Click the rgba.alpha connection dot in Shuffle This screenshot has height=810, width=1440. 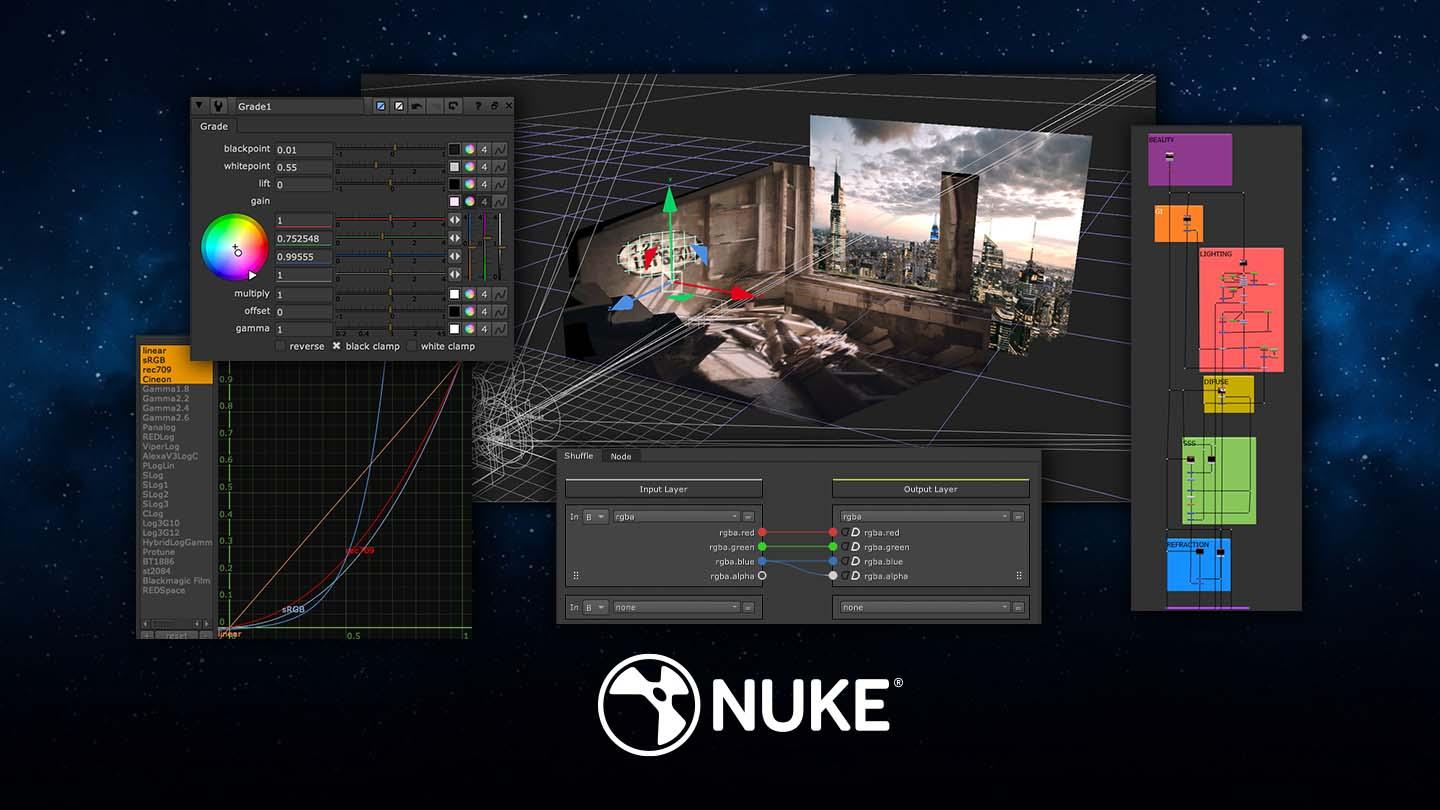tap(762, 575)
